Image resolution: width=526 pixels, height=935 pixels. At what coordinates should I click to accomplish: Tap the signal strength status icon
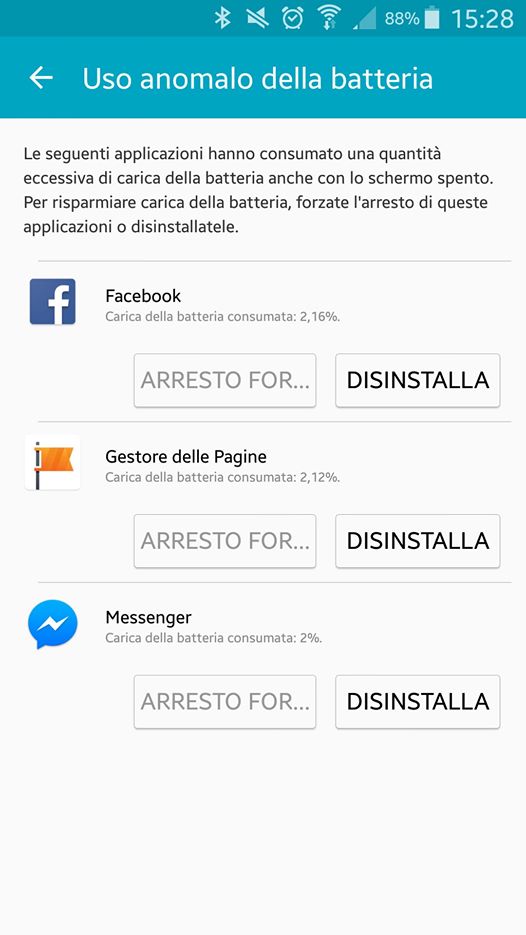pyautogui.click(x=364, y=20)
